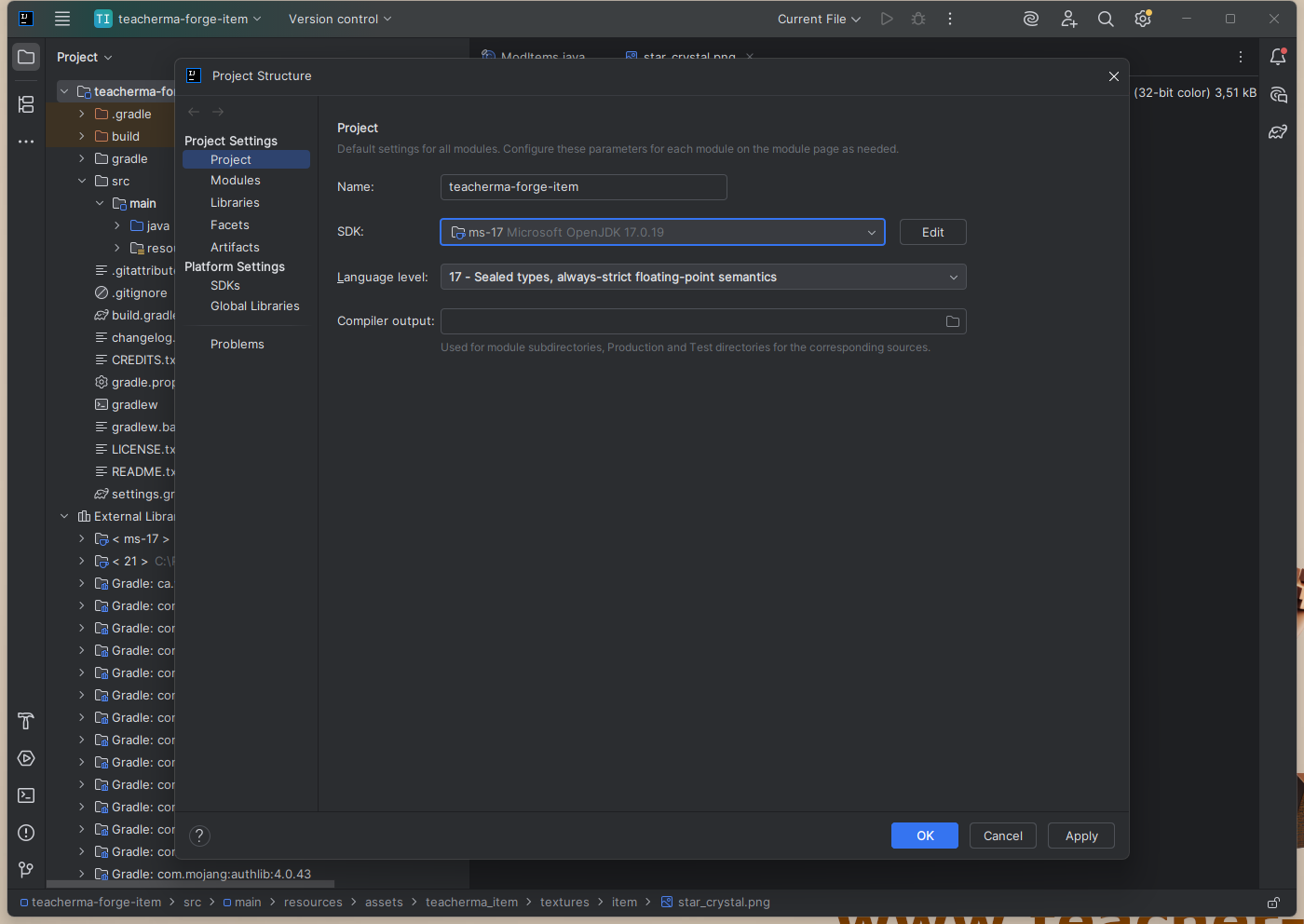Open the Project tool window icon
The image size is (1304, 924).
click(x=26, y=57)
